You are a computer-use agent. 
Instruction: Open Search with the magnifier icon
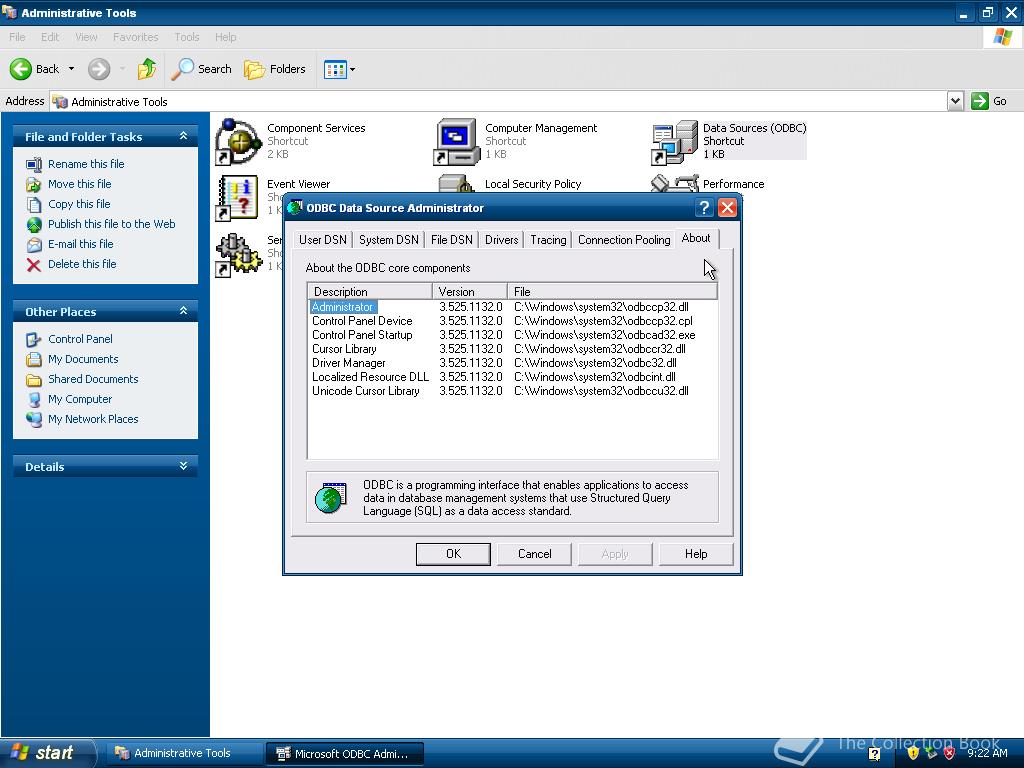tap(182, 69)
